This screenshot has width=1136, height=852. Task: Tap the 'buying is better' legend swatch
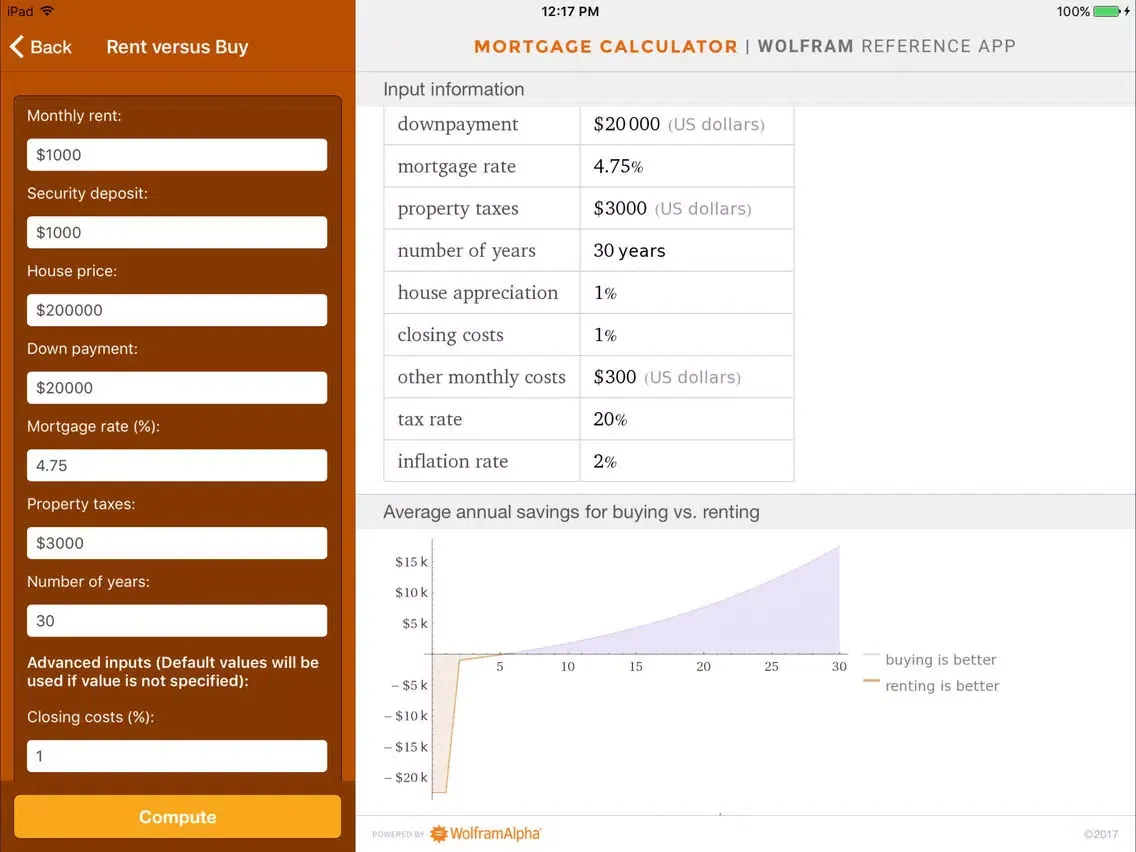coord(871,655)
